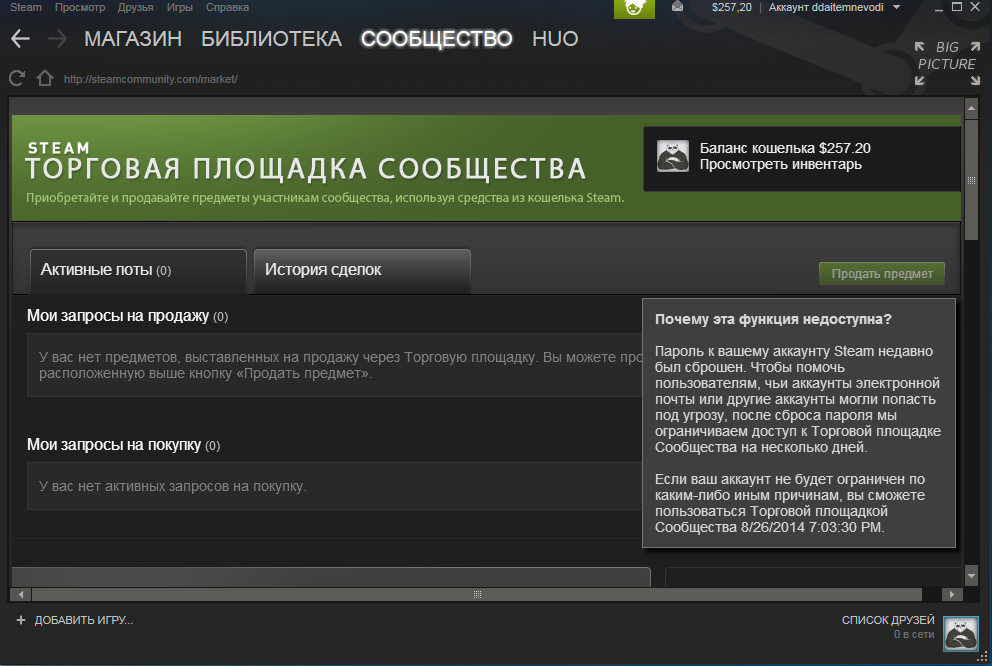This screenshot has width=992, height=666.
Task: Go to БИБЛИОТЕКА section
Action: point(271,39)
